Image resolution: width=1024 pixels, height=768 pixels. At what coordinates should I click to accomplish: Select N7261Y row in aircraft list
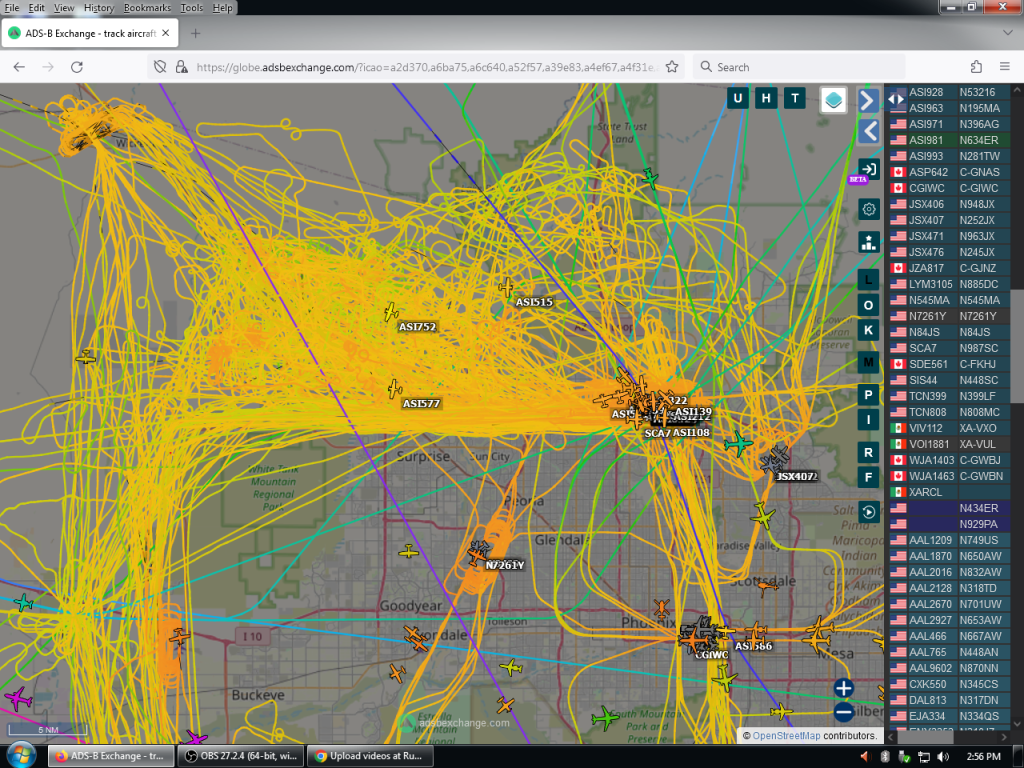[x=950, y=316]
